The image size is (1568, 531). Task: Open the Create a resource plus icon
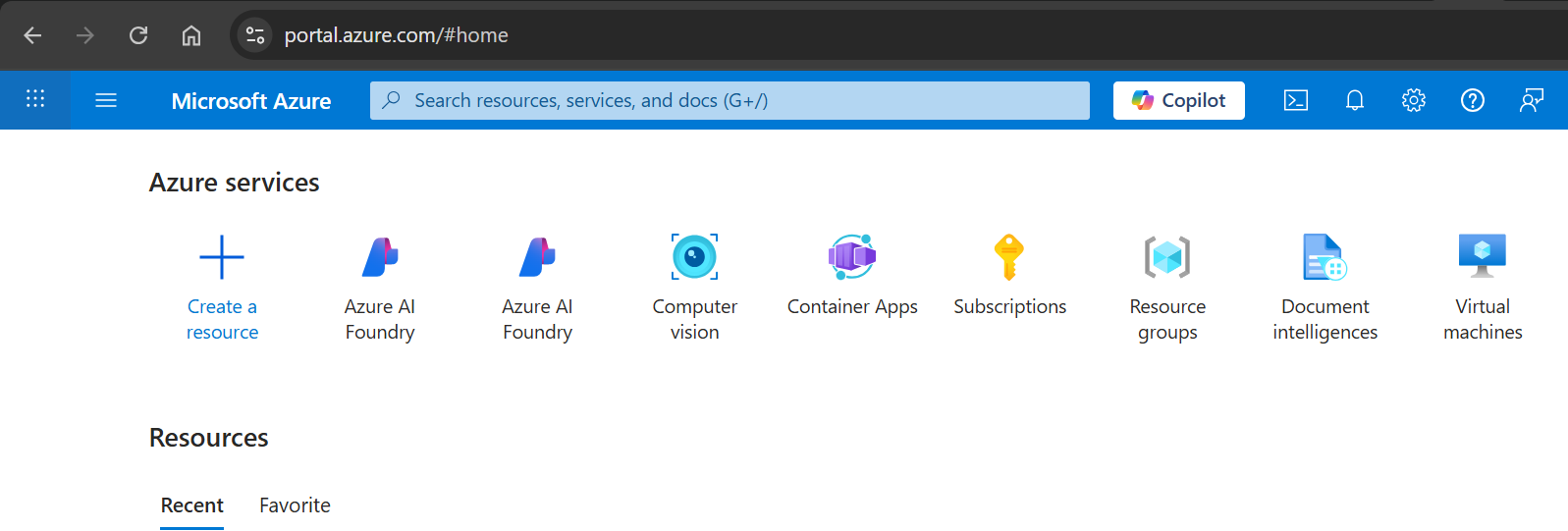click(222, 257)
